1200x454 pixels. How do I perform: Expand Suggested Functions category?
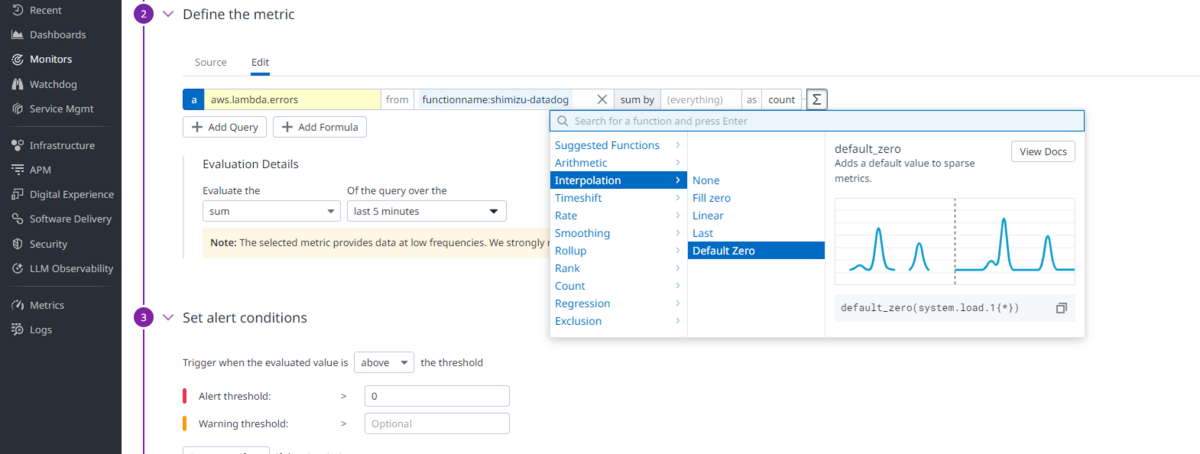(x=618, y=145)
